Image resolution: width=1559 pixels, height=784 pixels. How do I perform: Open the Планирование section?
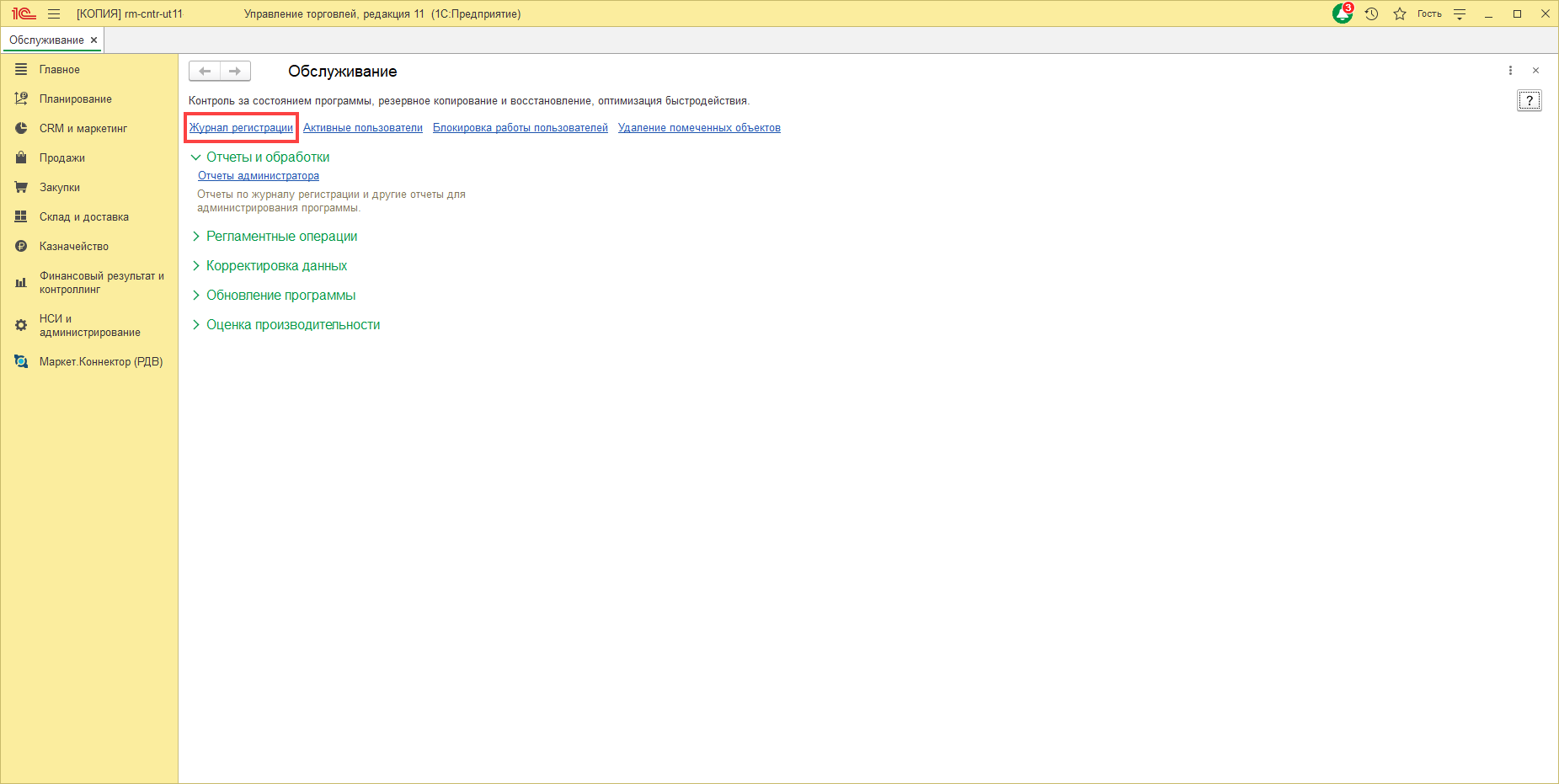pyautogui.click(x=76, y=99)
